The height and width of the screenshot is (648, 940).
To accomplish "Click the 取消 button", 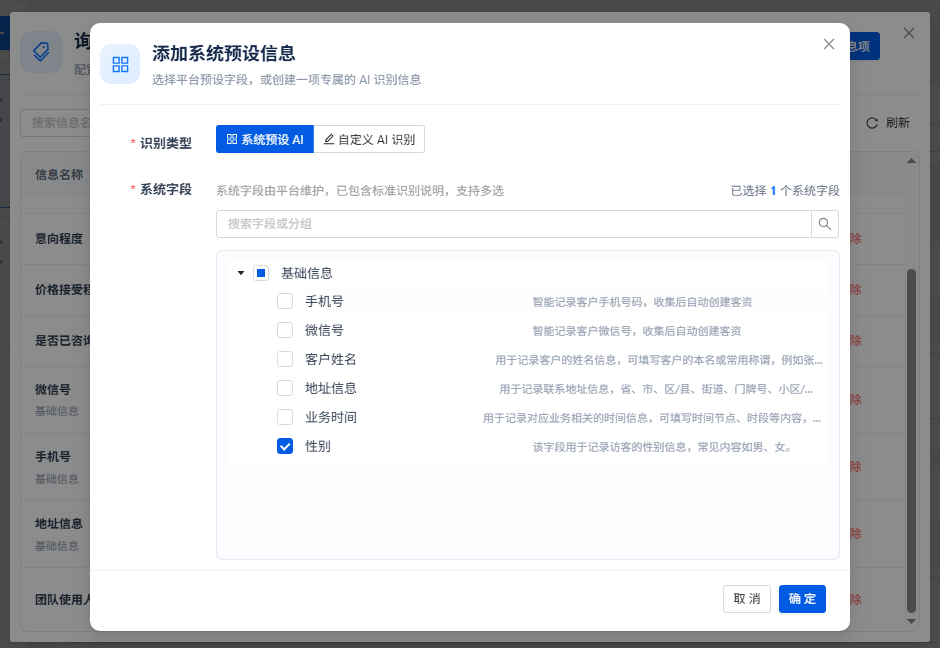I will pyautogui.click(x=746, y=599).
